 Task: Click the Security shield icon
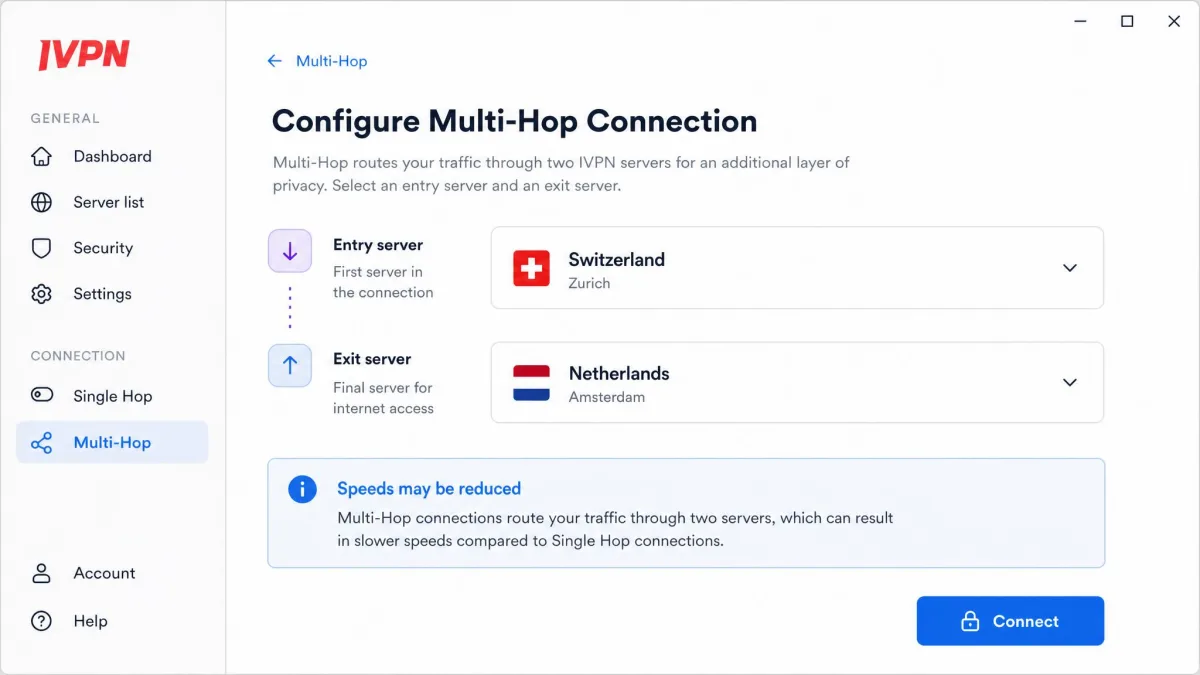tap(41, 248)
